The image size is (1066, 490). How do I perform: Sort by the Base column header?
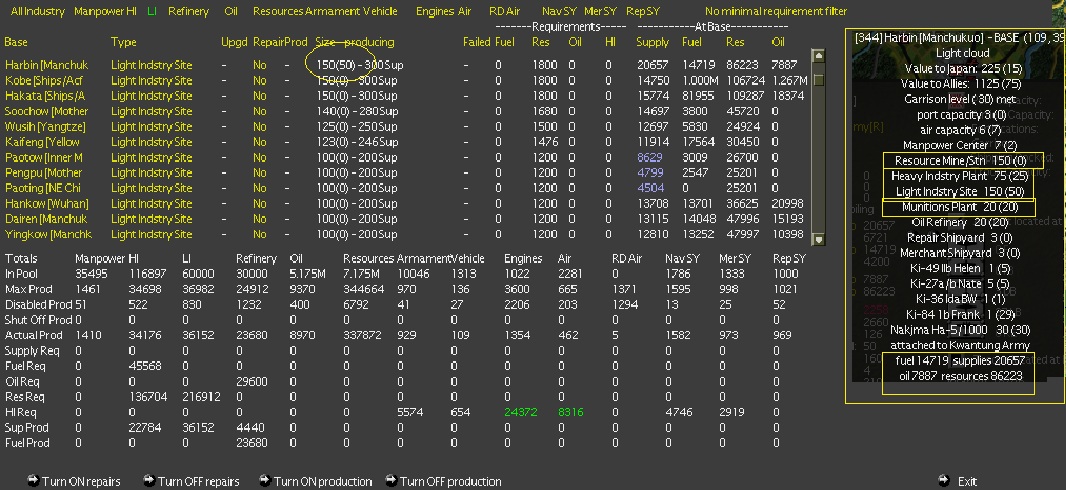[x=16, y=42]
